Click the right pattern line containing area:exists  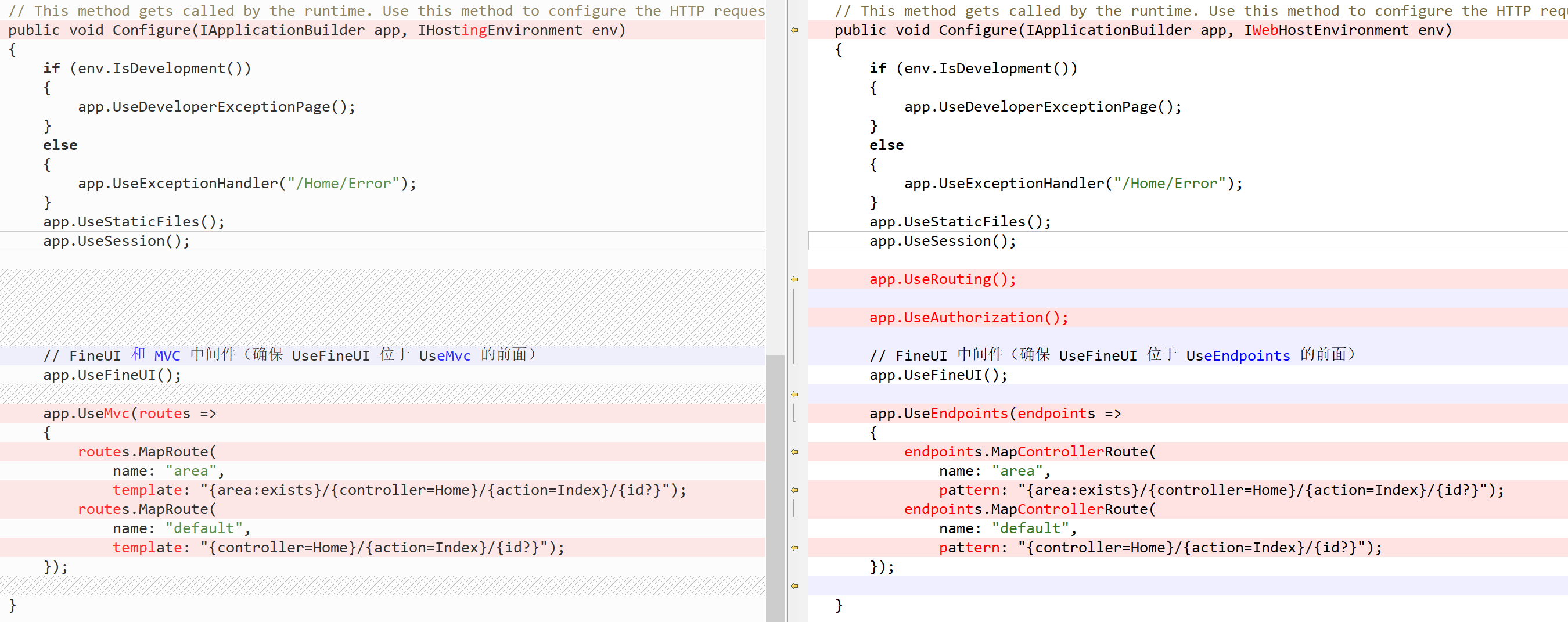1221,491
